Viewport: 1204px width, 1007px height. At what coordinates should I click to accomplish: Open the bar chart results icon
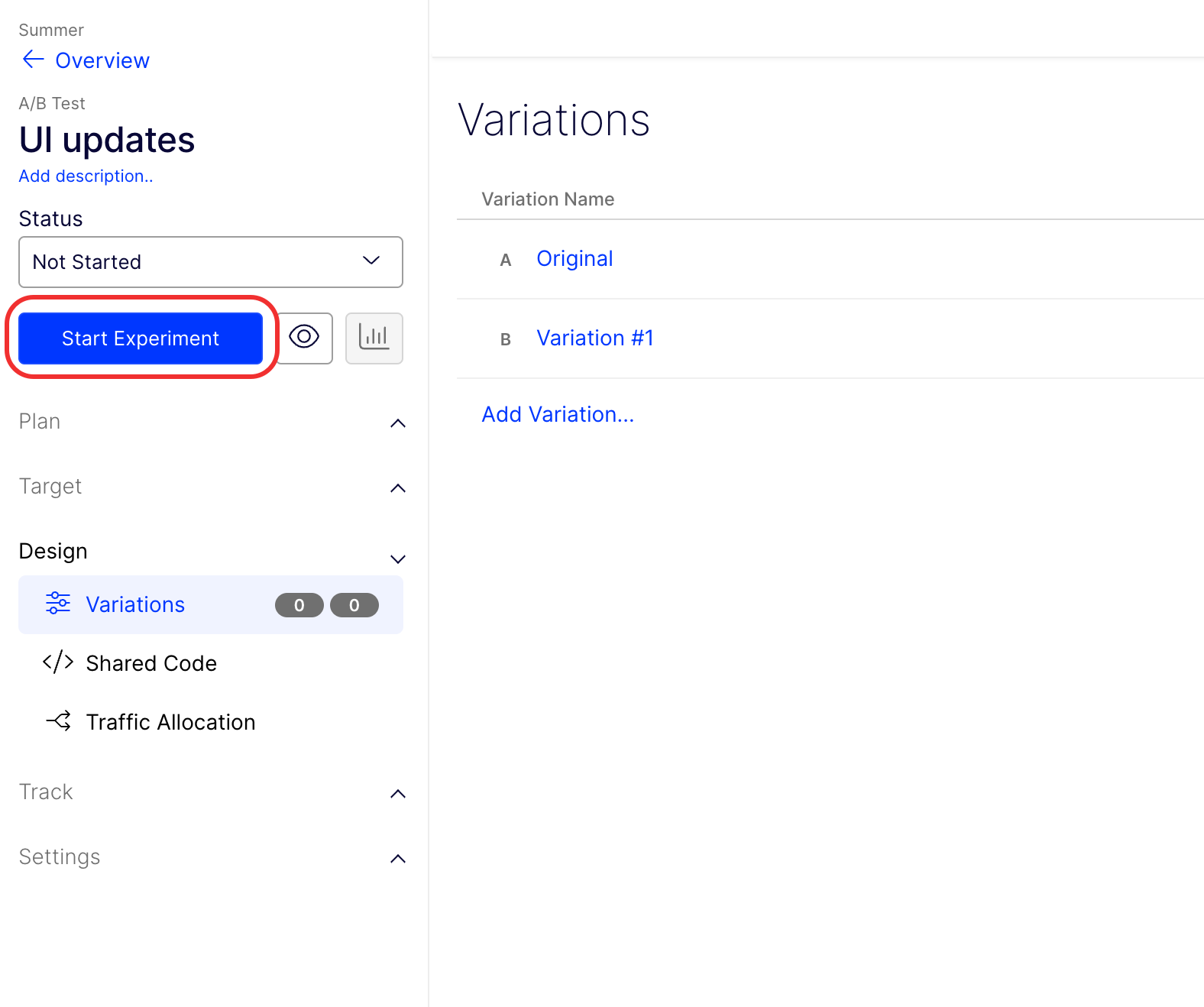tap(374, 338)
